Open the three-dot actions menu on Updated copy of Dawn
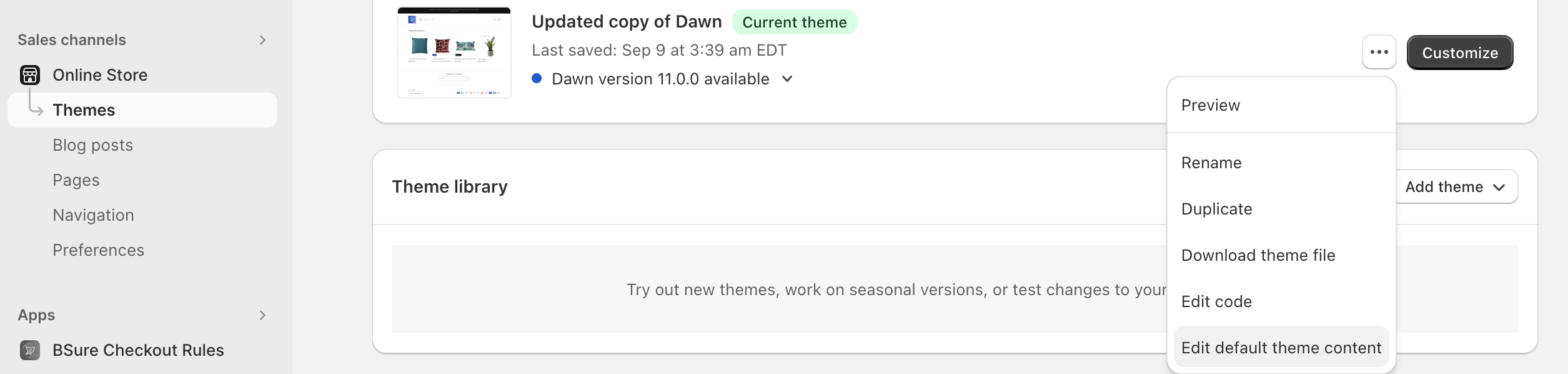This screenshot has height=374, width=1568. (1378, 53)
